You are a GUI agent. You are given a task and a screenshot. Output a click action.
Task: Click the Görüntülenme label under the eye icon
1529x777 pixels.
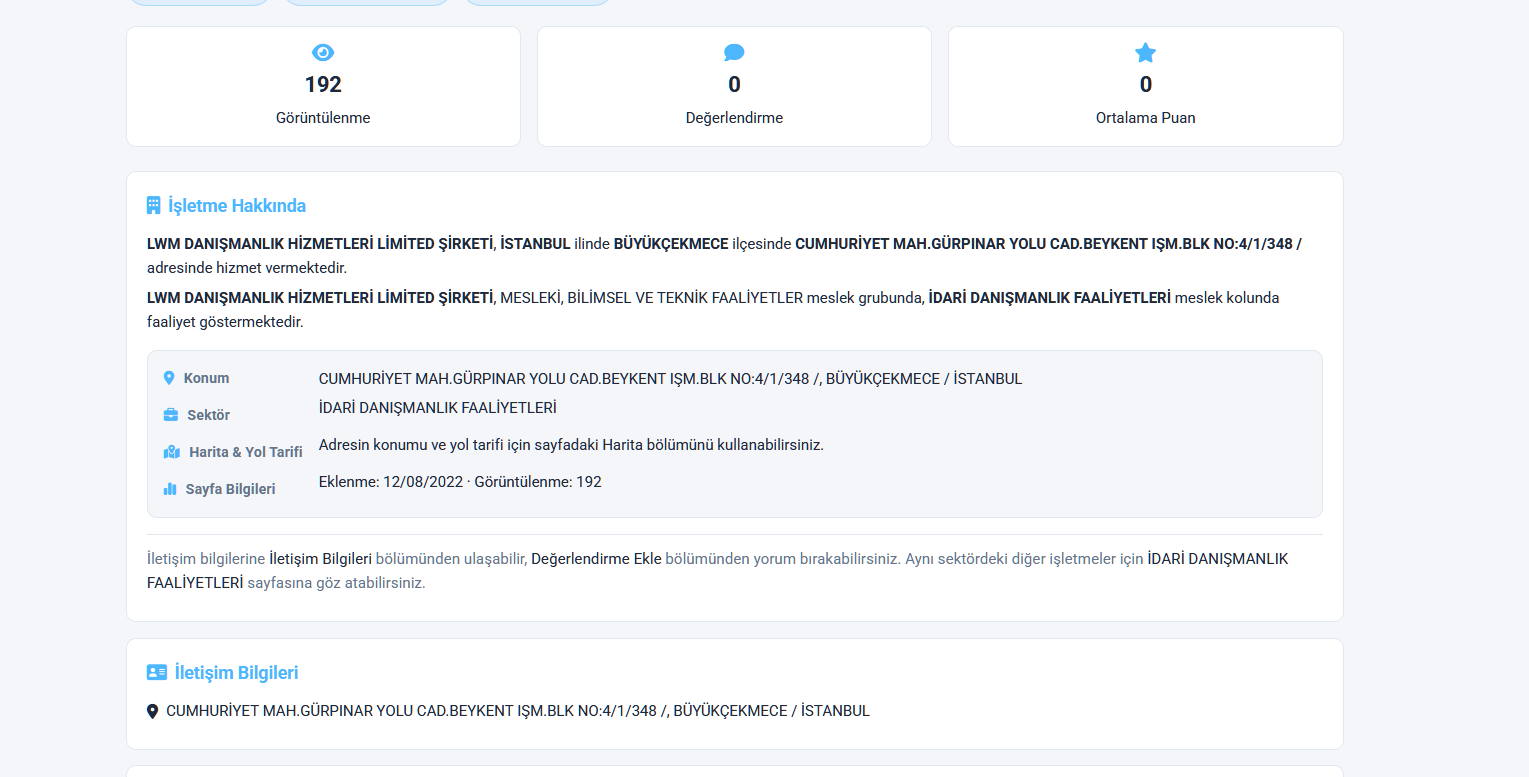(323, 118)
